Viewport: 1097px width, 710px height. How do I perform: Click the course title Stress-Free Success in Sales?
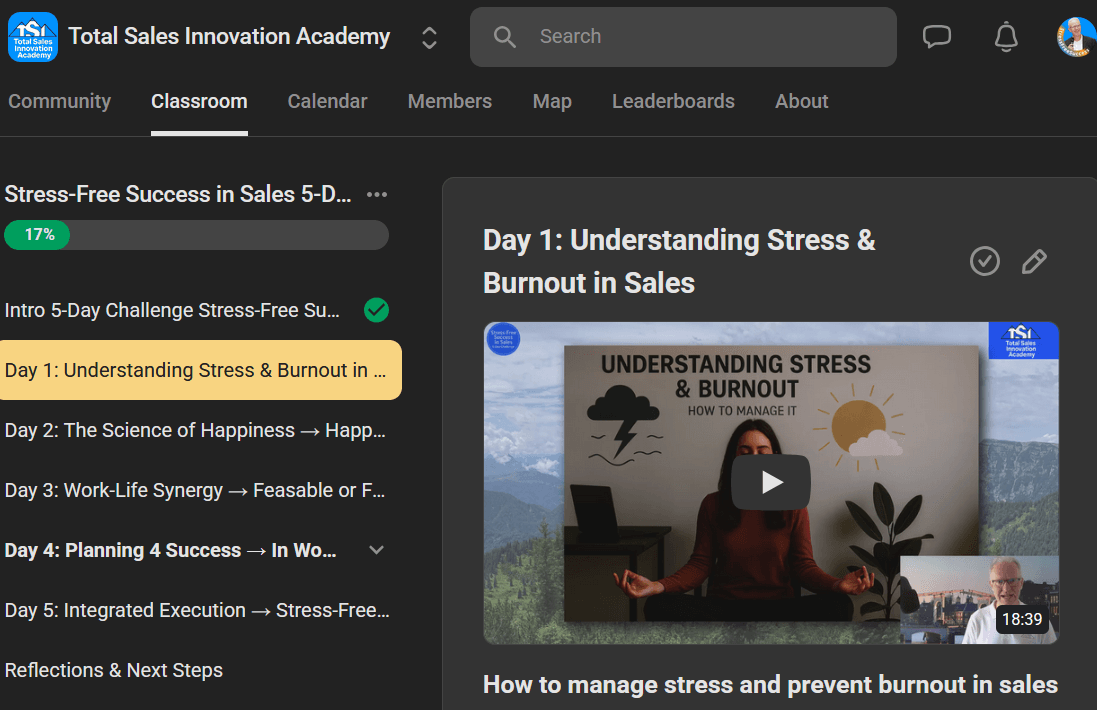178,194
